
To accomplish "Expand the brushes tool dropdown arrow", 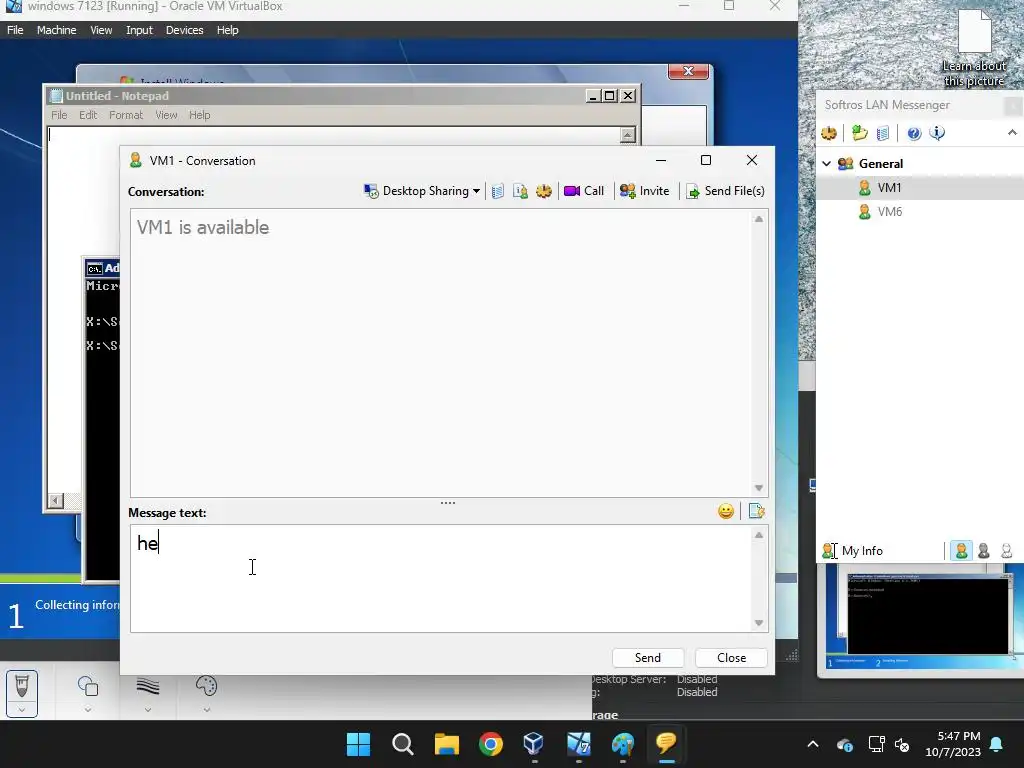I will pyautogui.click(x=22, y=710).
